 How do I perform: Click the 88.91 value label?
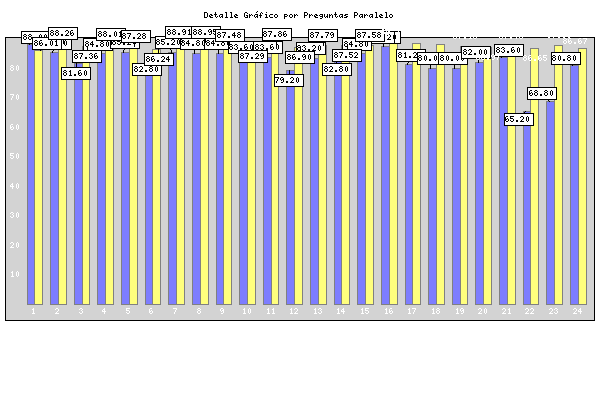pos(180,32)
